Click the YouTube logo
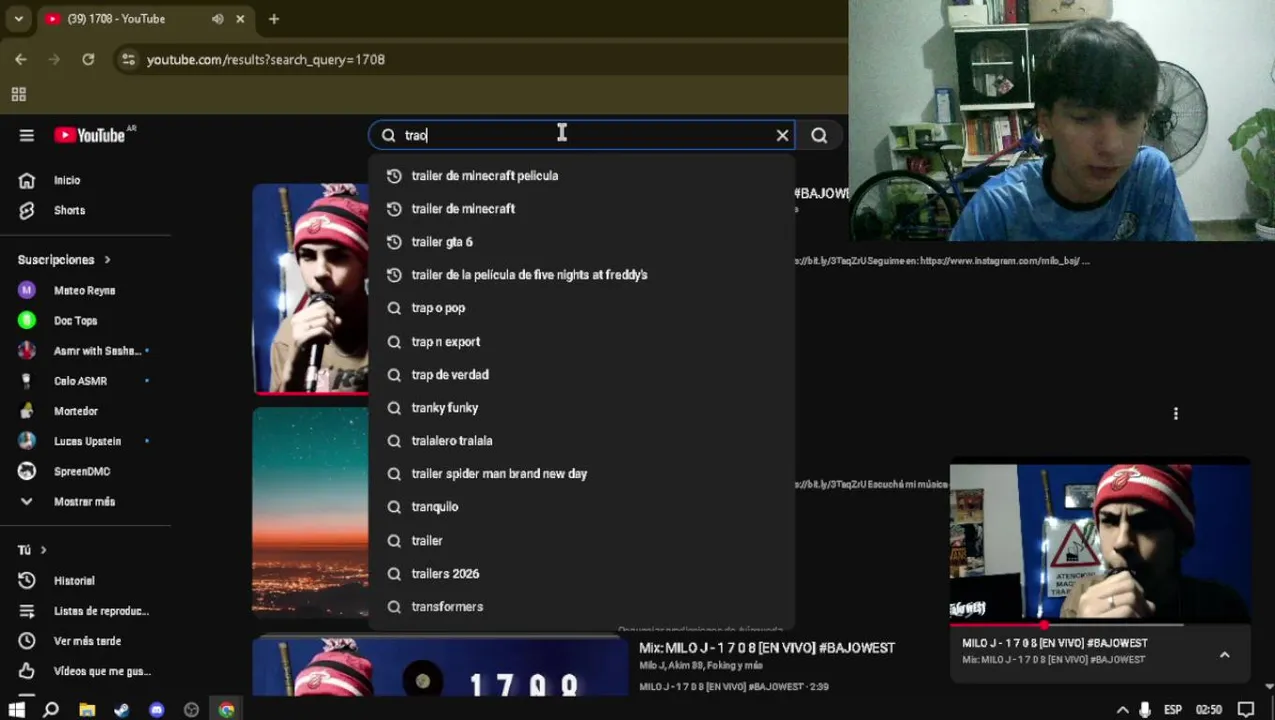 90,135
